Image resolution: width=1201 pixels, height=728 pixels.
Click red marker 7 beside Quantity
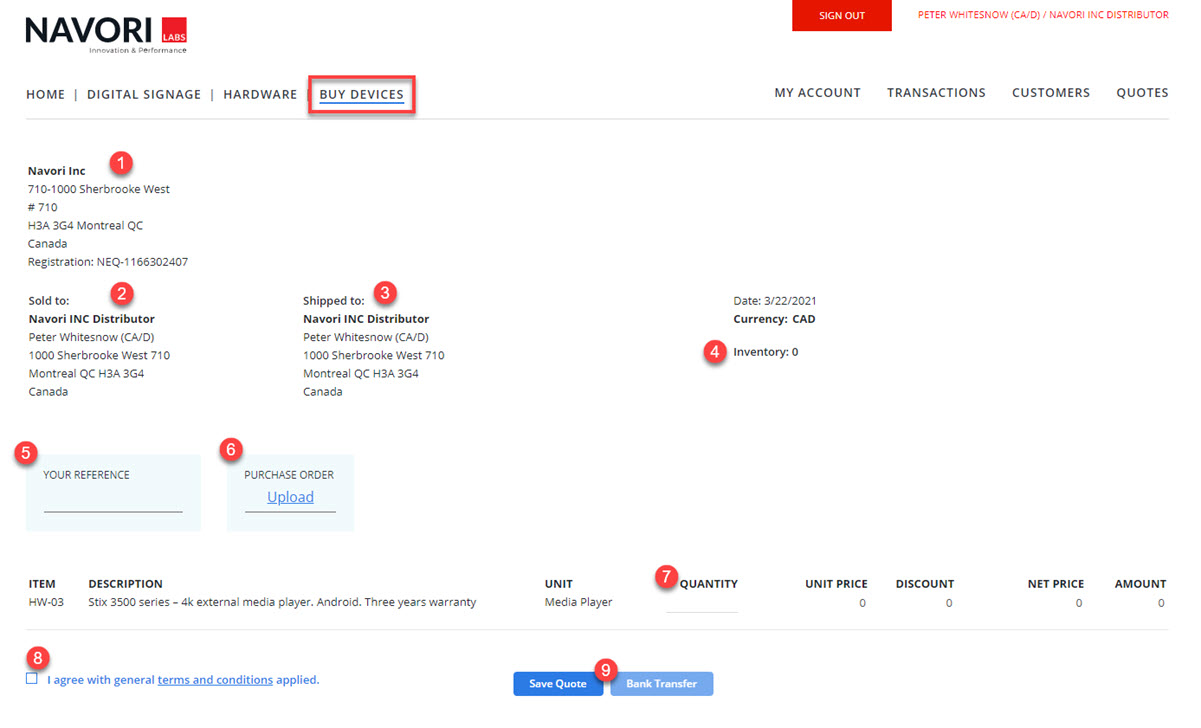pyautogui.click(x=666, y=576)
